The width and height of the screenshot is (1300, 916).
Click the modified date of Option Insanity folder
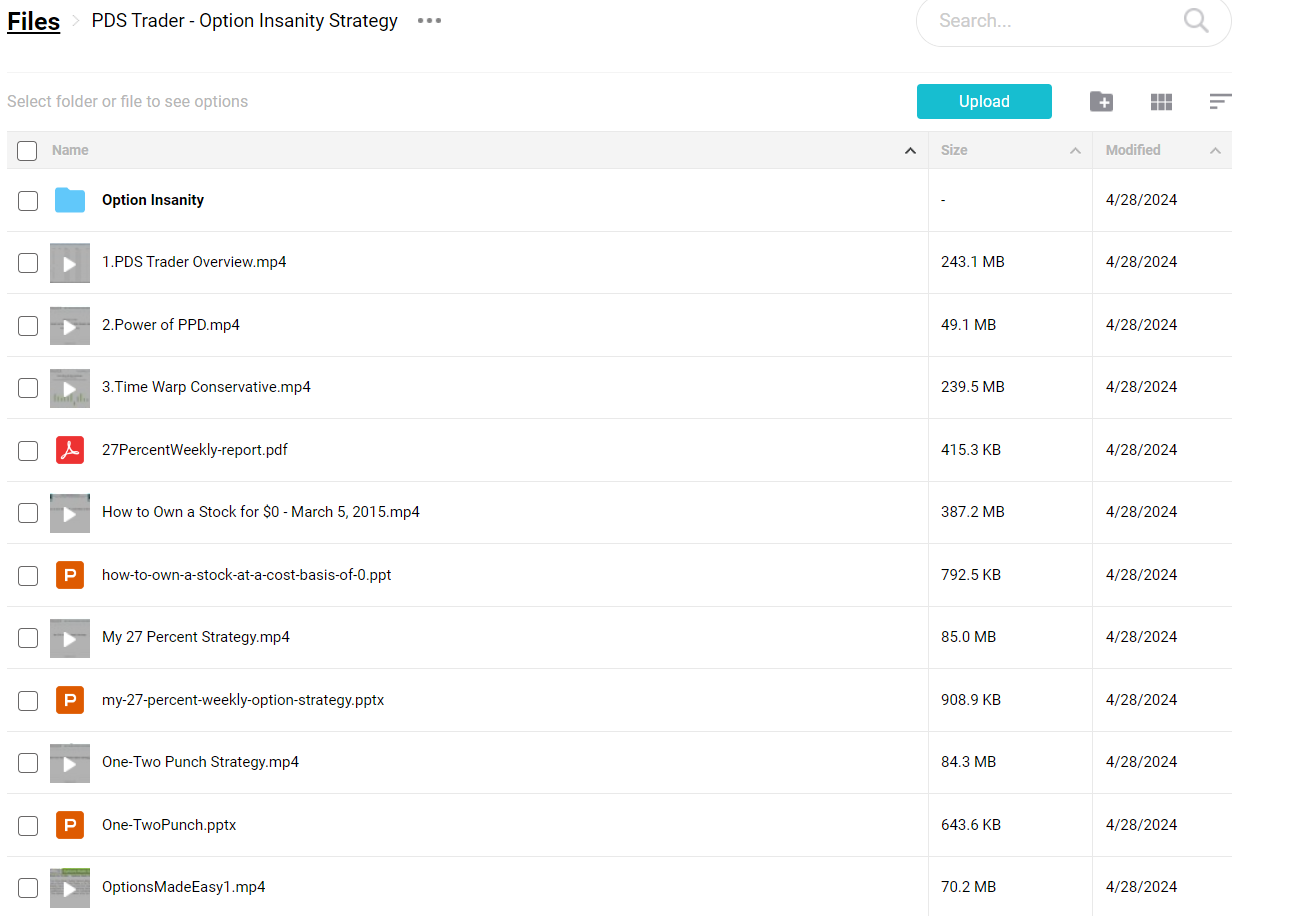coord(1141,200)
